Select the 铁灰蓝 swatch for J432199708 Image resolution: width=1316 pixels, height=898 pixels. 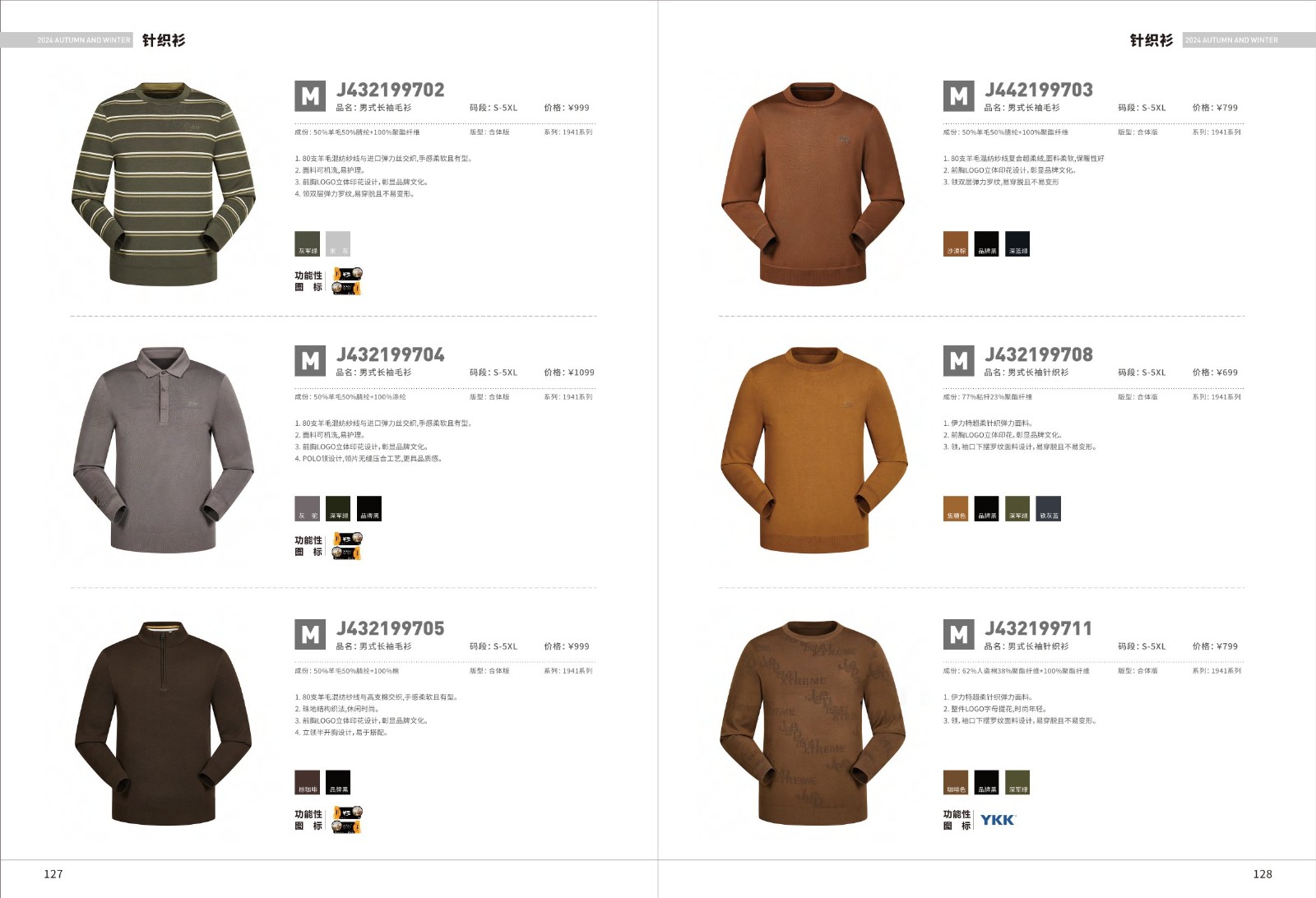1049,508
